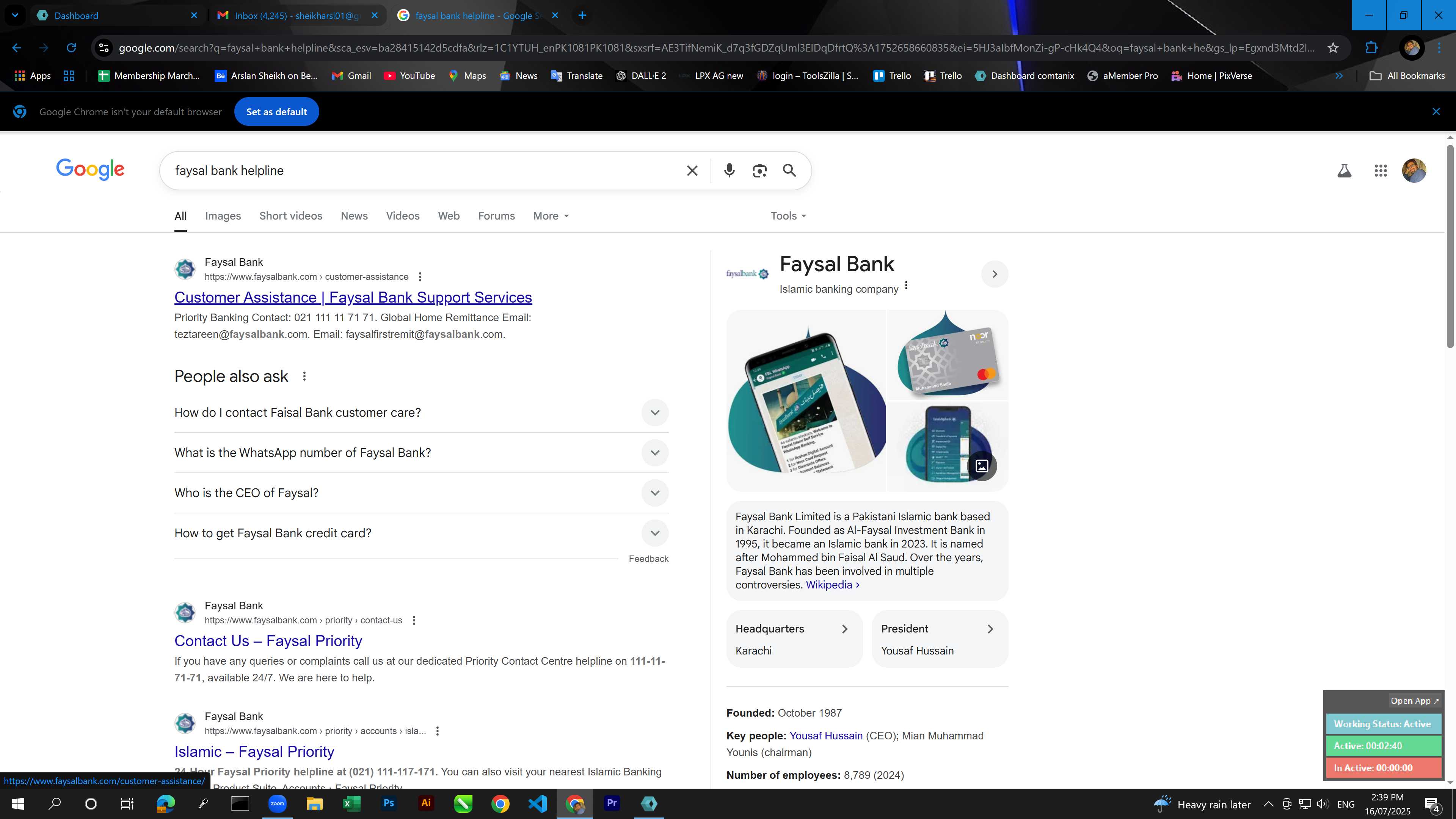Viewport: 1456px width, 819px height.
Task: Open the tab search dropdown arrow
Action: 15,16
